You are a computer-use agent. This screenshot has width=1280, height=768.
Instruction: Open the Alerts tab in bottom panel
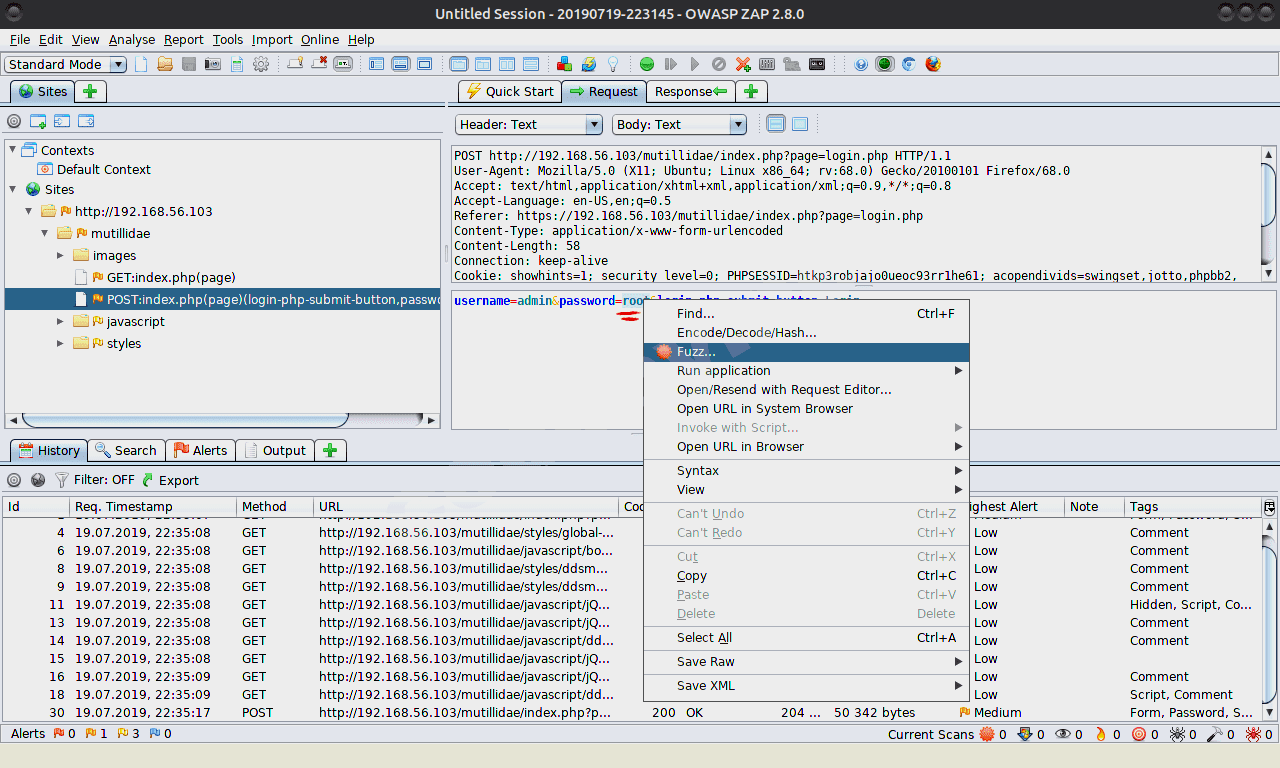[x=200, y=450]
